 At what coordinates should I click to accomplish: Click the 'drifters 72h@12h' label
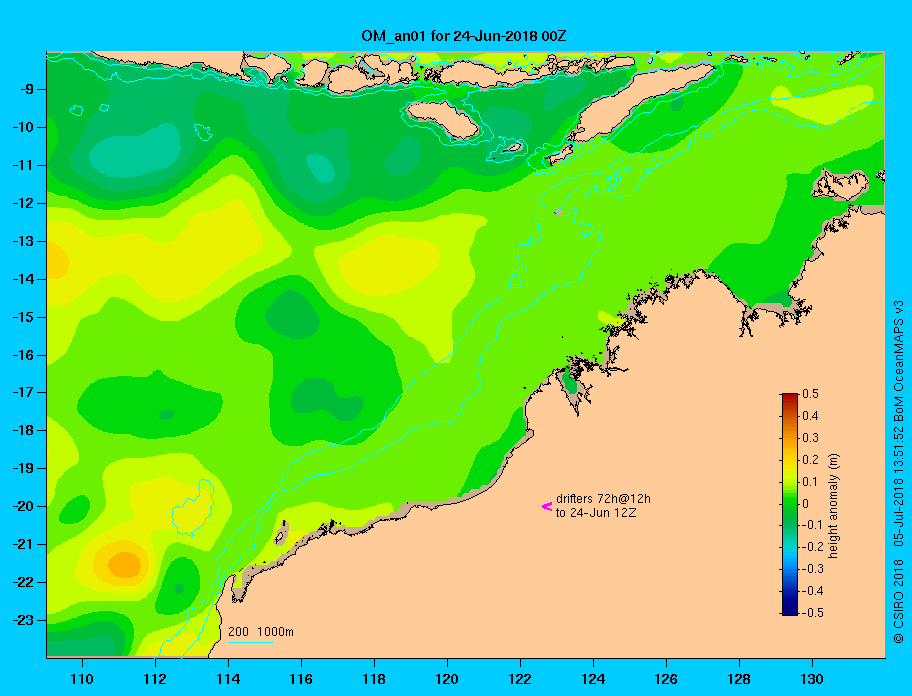603,499
